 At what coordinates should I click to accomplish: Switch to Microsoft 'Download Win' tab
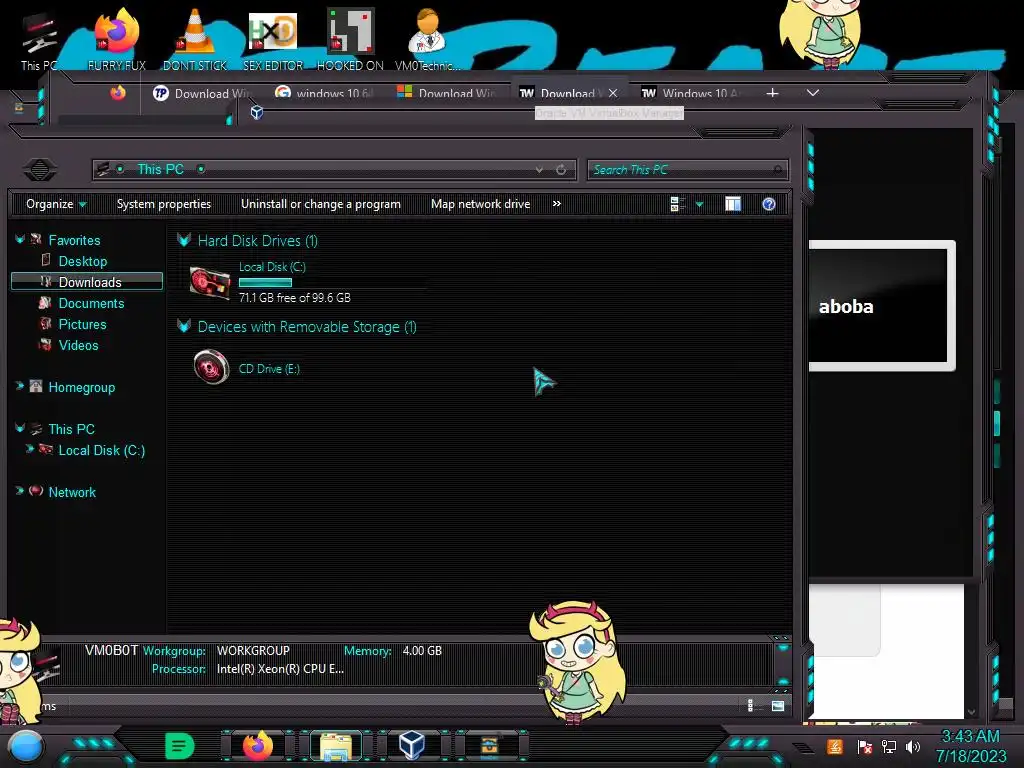[x=447, y=93]
